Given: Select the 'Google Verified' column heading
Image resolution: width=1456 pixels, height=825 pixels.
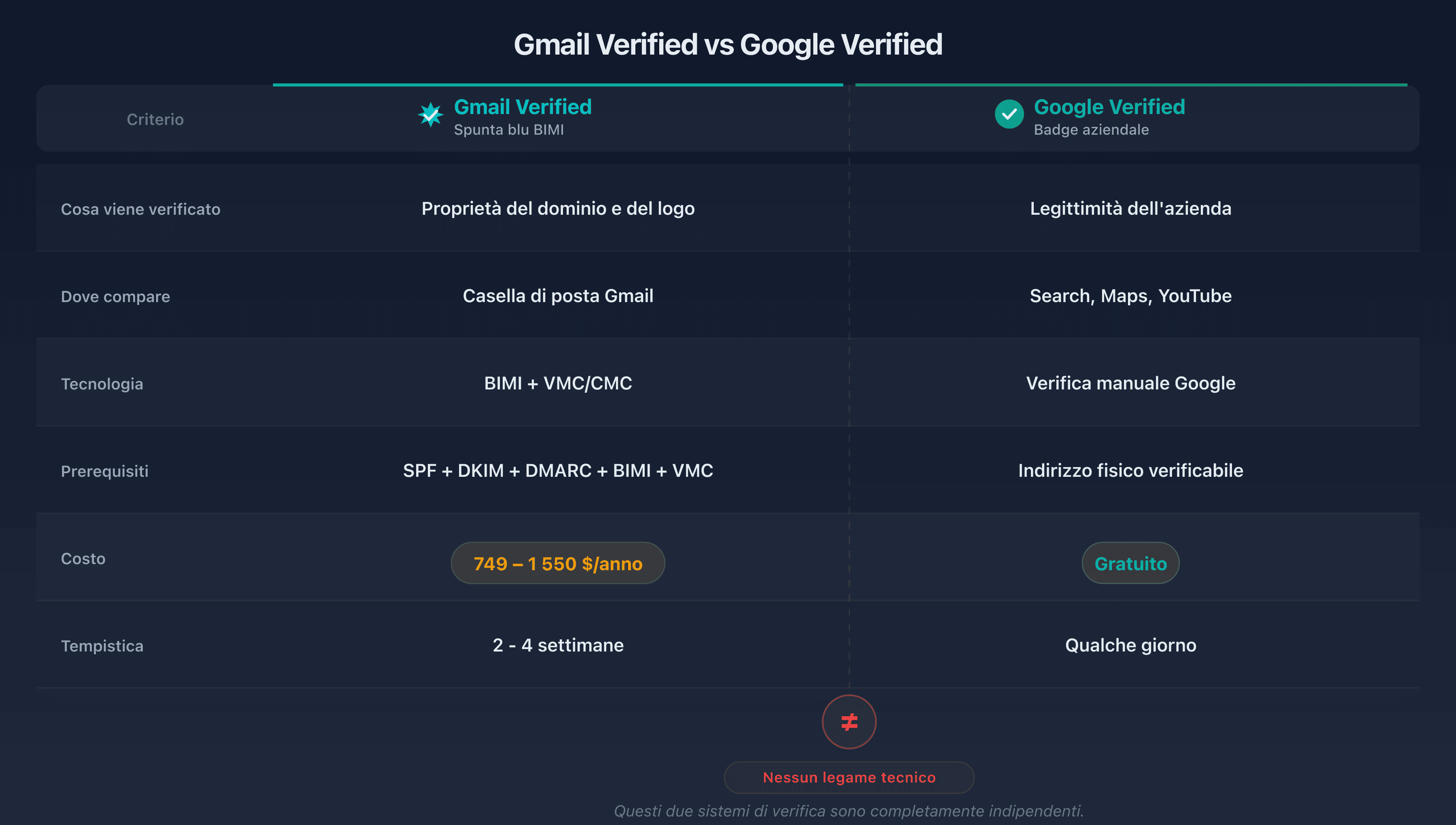Looking at the screenshot, I should pyautogui.click(x=1109, y=107).
